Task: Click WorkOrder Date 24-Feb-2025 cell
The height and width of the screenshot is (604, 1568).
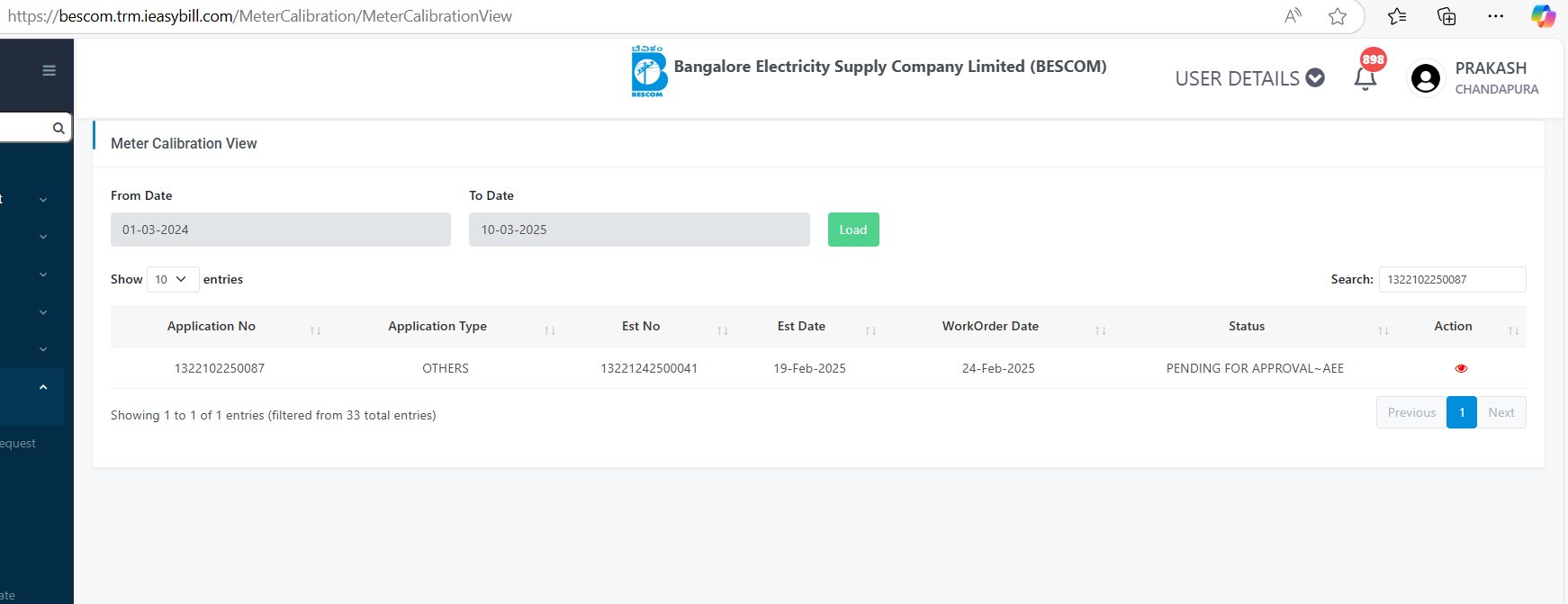Action: point(998,368)
